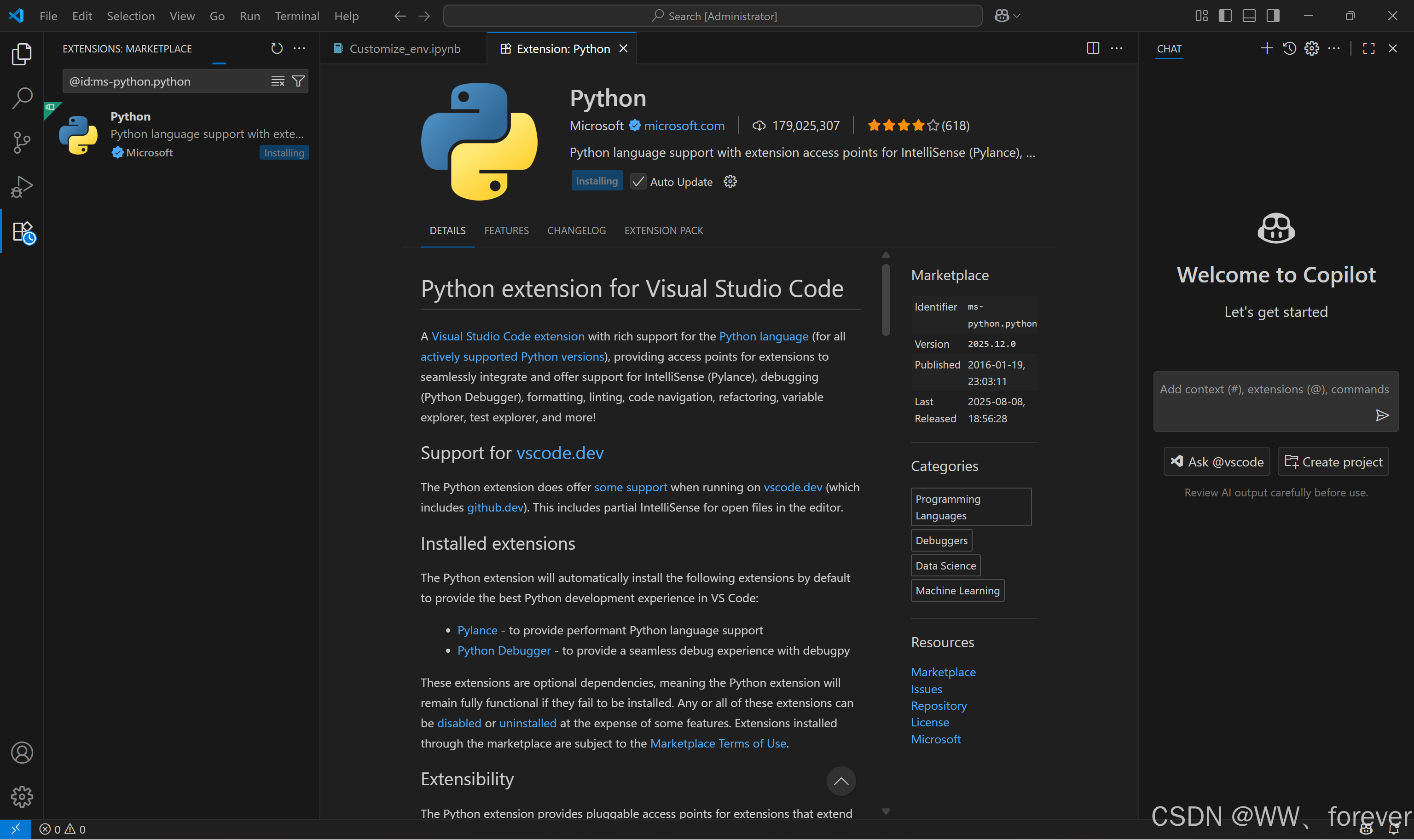
Task: Click the Create project button
Action: 1333,462
